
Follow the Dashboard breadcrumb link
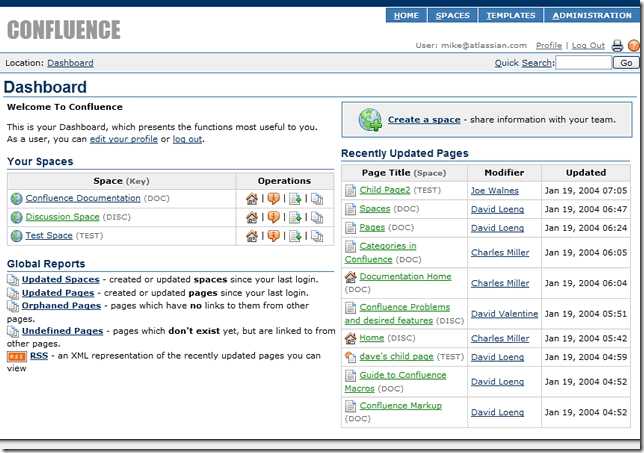click(x=70, y=63)
